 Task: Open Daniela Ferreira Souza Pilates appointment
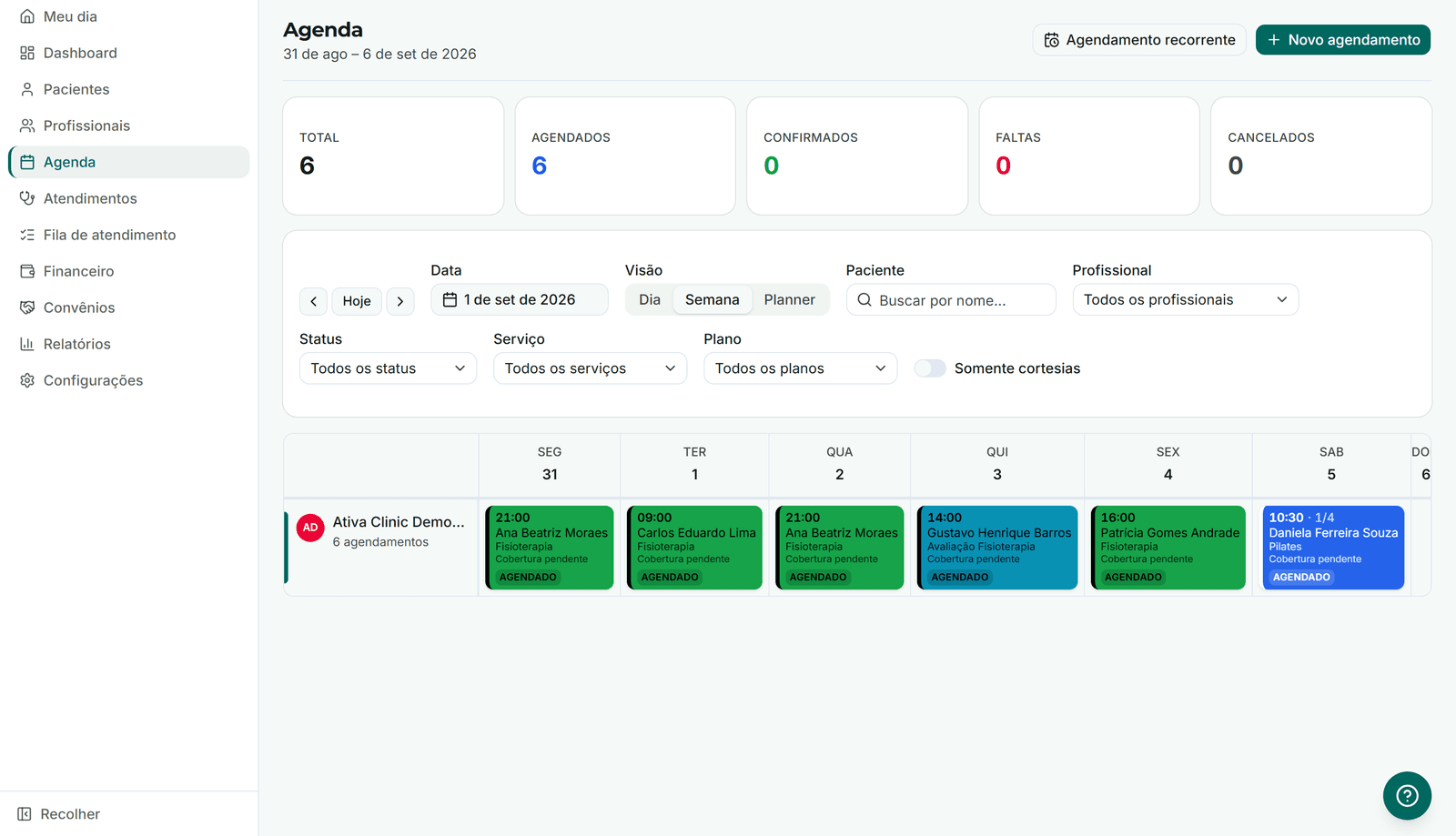[x=1333, y=548]
